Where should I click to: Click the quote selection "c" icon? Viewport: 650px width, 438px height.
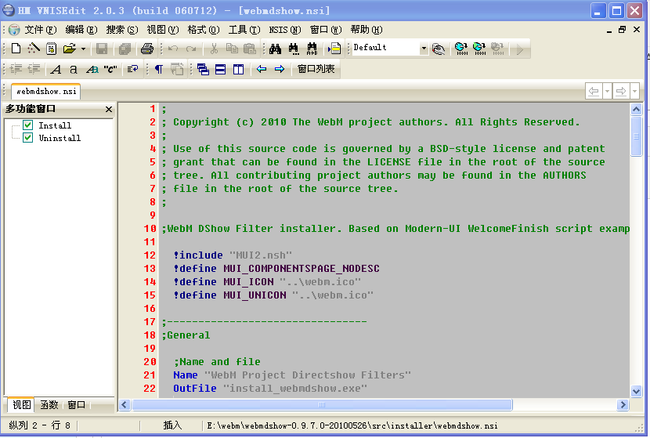(110, 70)
